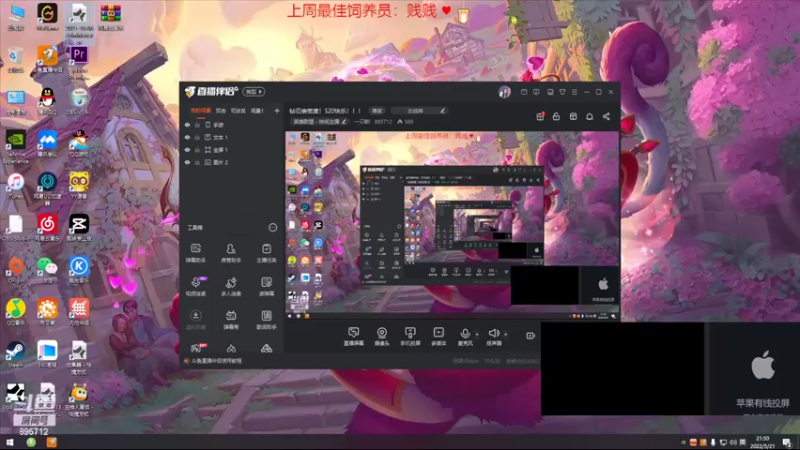Hide the 图片 2 source layer
This screenshot has height=450, width=800.
[187, 162]
